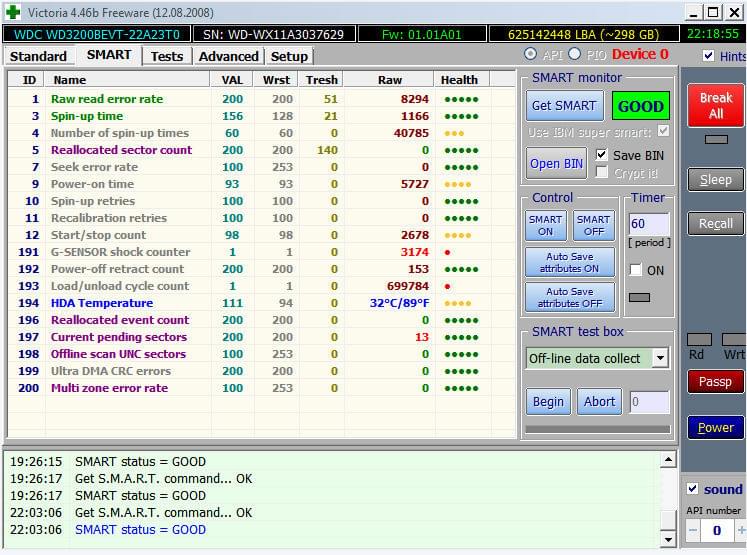Screen dimensions: 747x555
Task: Enable Auto Save attributes ON
Action: (x=570, y=262)
